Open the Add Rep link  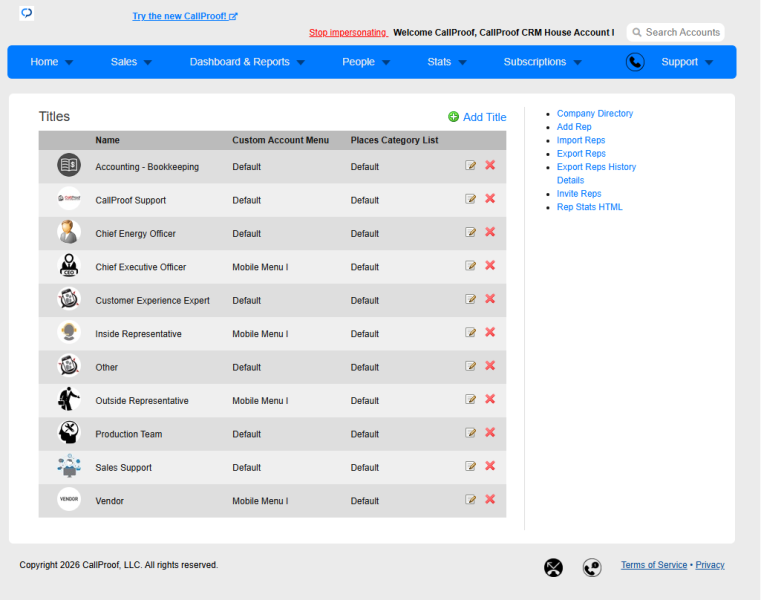pos(574,127)
